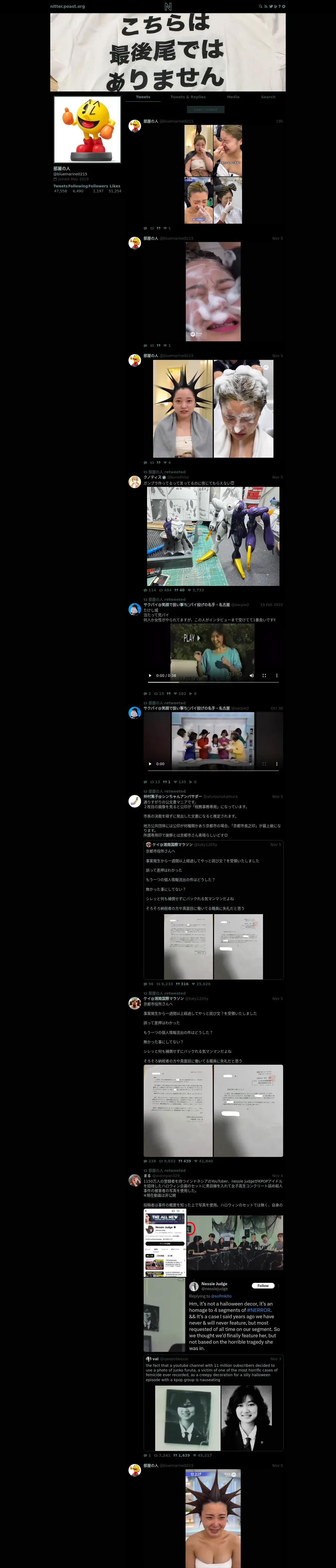The height and width of the screenshot is (1568, 336).
Task: Seek on the 0:38 video progress bar
Action: (x=214, y=682)
